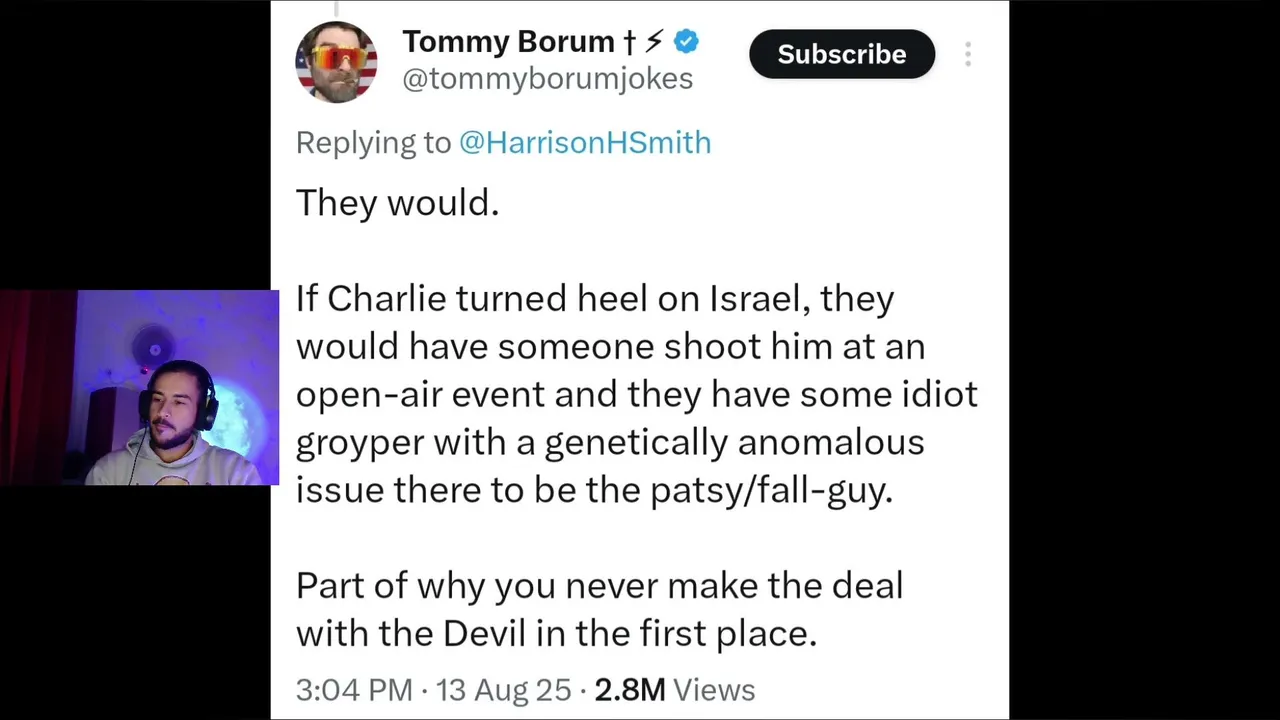Click the "They would." text line
Image resolution: width=1280 pixels, height=720 pixels.
point(397,203)
